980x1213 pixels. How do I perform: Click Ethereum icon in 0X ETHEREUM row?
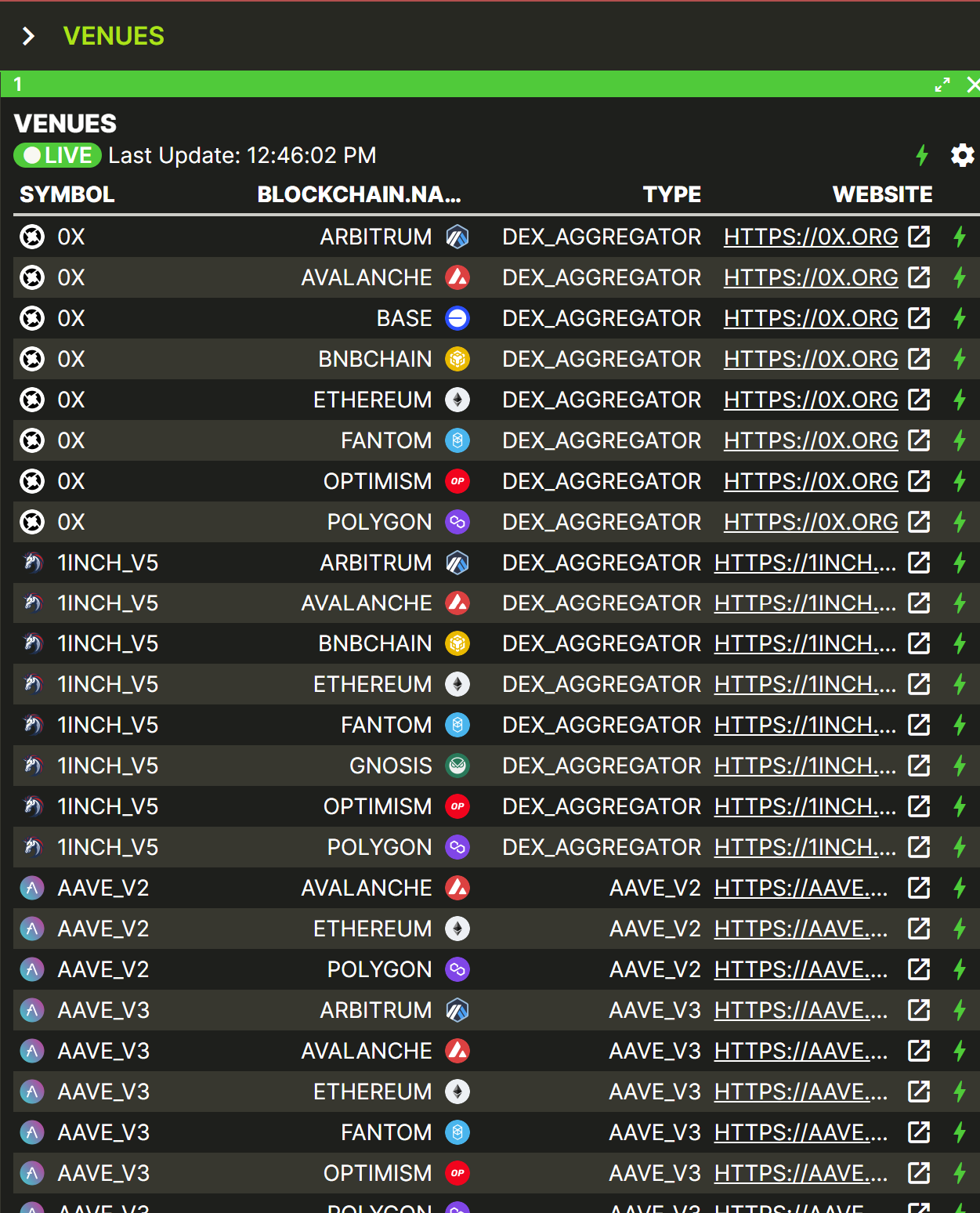point(457,400)
